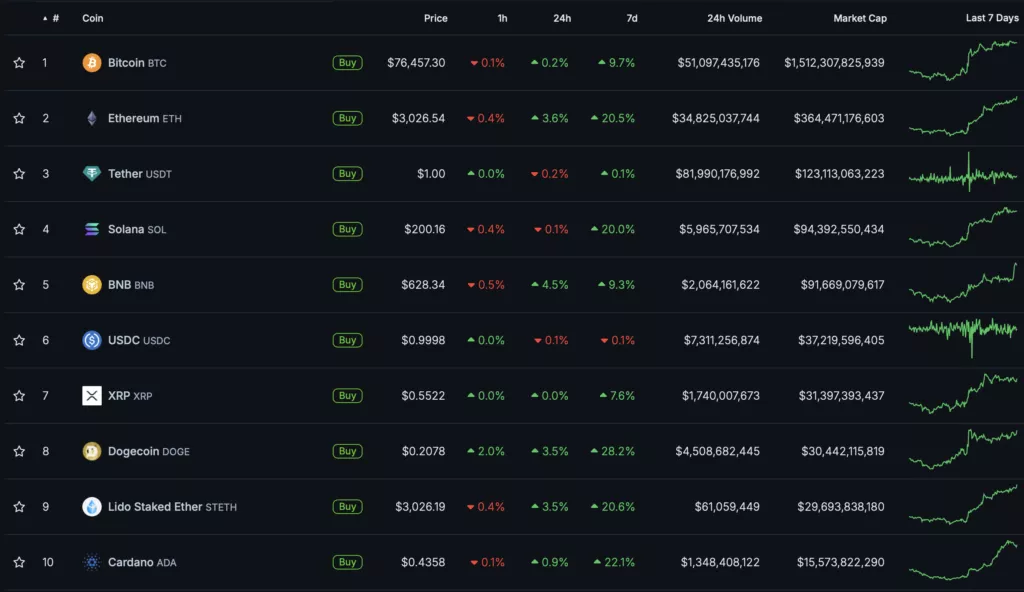Open Cardano's 7-day sparkline chart
The height and width of the screenshot is (592, 1024).
tap(963, 560)
